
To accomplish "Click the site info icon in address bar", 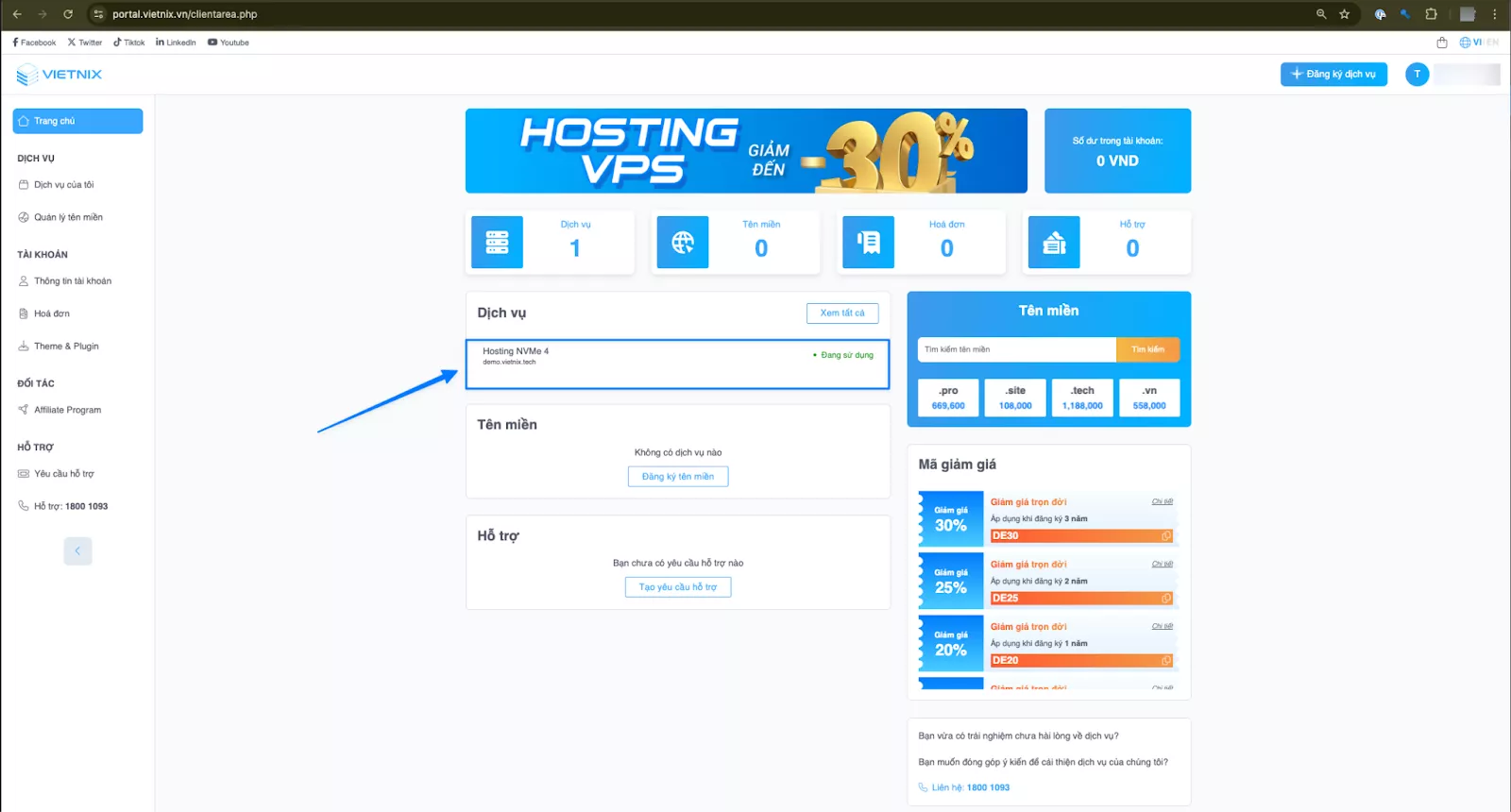I will (x=99, y=14).
